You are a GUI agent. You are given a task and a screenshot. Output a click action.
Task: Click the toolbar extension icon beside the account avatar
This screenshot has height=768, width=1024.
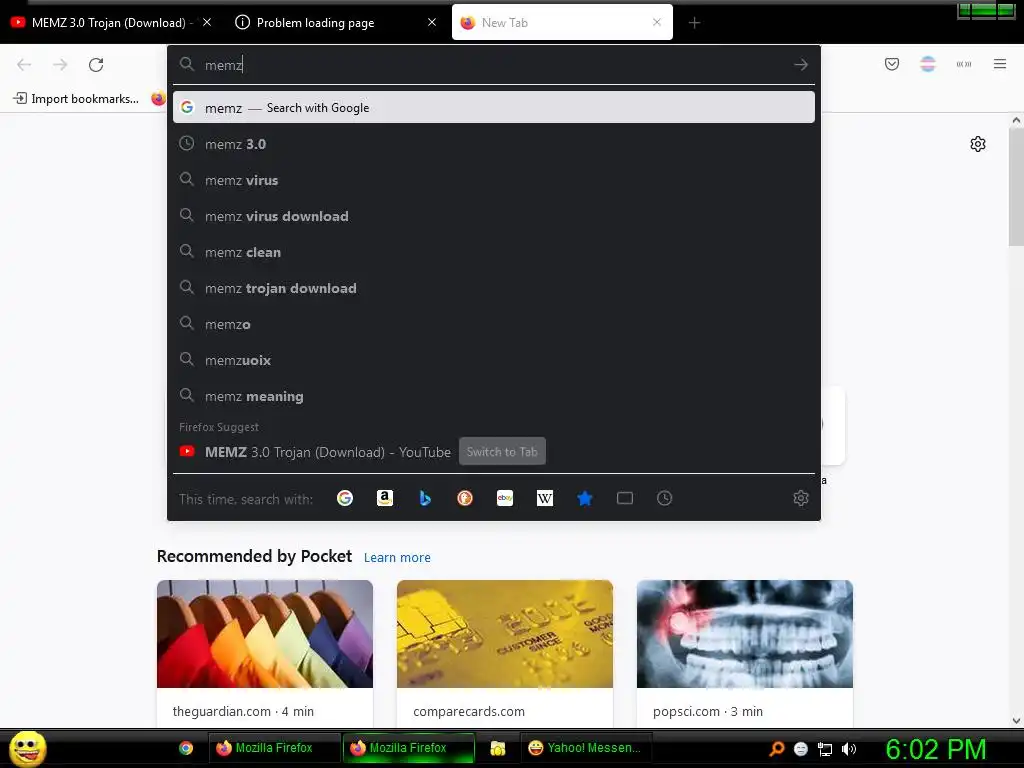tap(964, 64)
